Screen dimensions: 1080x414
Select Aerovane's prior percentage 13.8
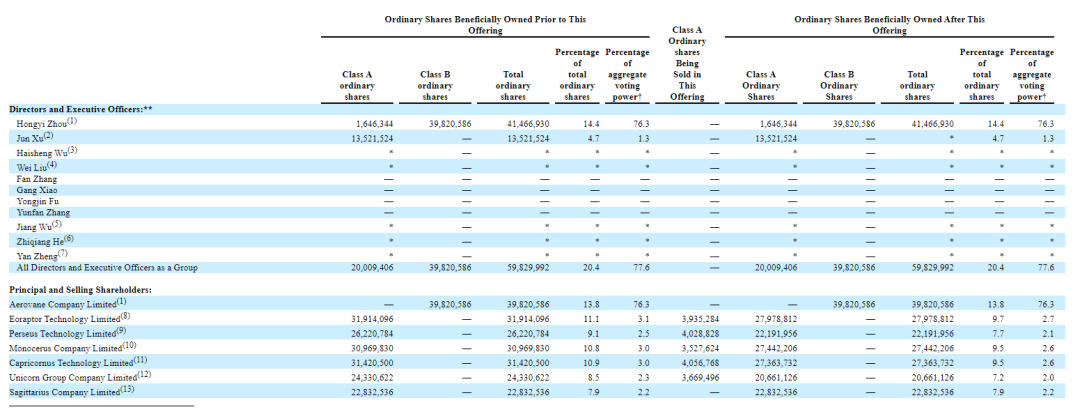(x=592, y=304)
